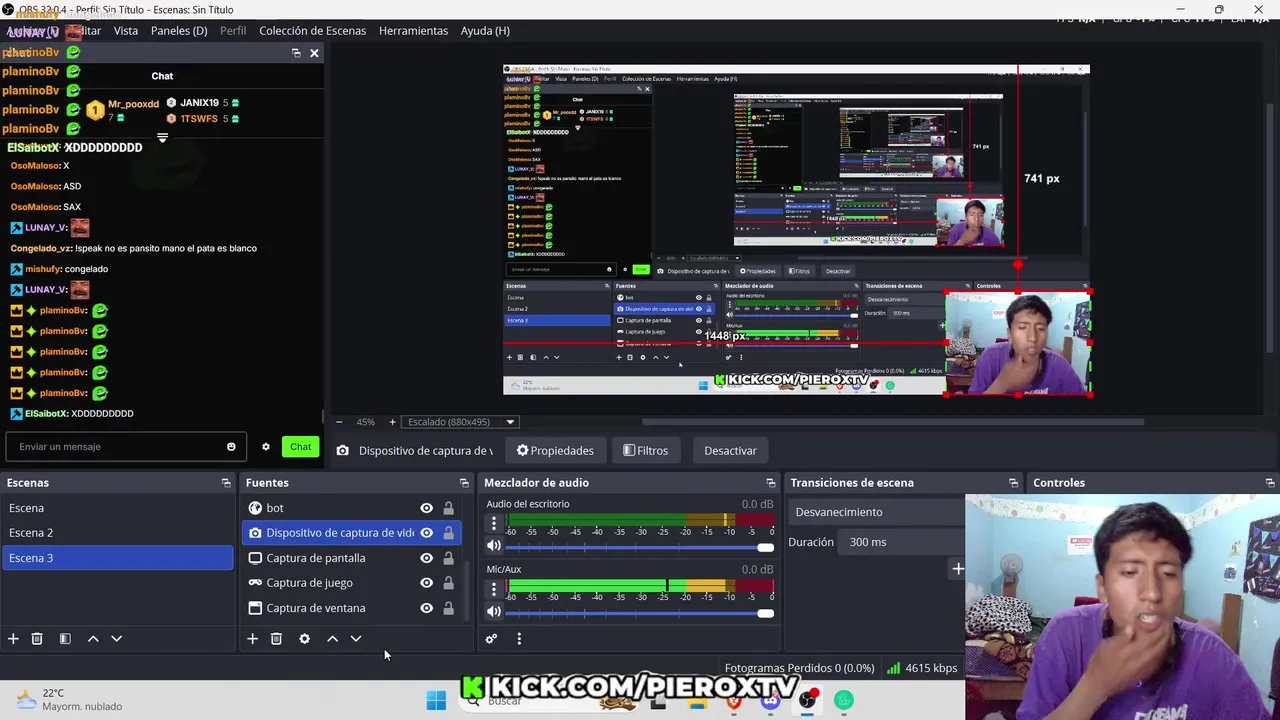Click the preview horizontal scrollbar
Image resolution: width=1280 pixels, height=720 pixels.
893,422
